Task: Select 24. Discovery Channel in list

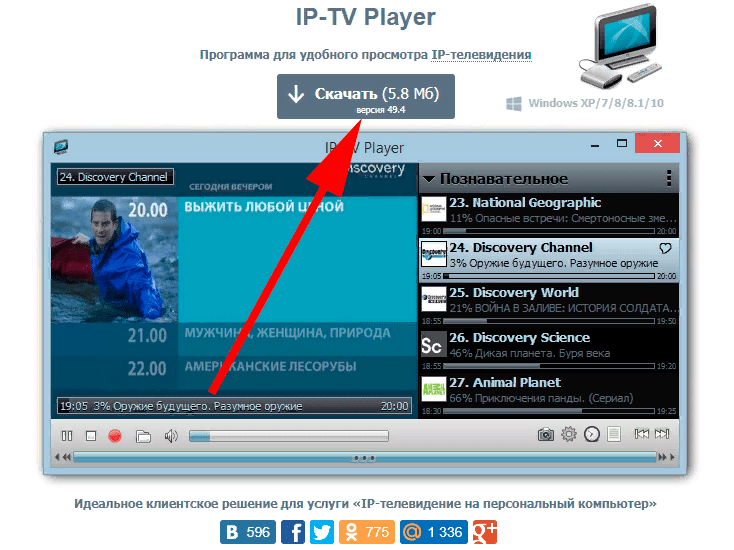Action: tap(549, 260)
